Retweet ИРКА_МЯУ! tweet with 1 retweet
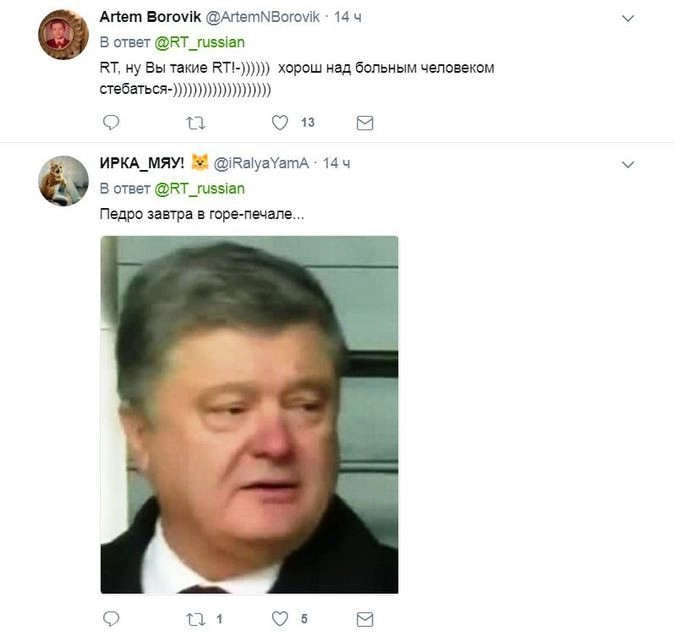 tap(195, 620)
